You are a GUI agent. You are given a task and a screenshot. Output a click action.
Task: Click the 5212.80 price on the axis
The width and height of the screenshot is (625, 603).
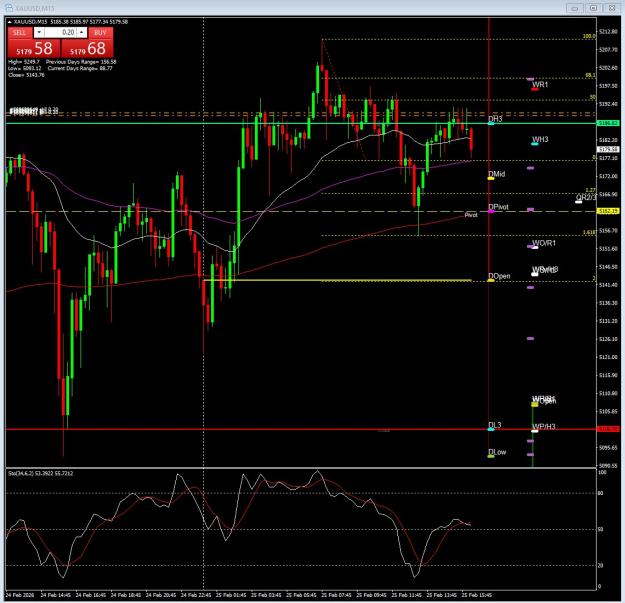pyautogui.click(x=608, y=31)
